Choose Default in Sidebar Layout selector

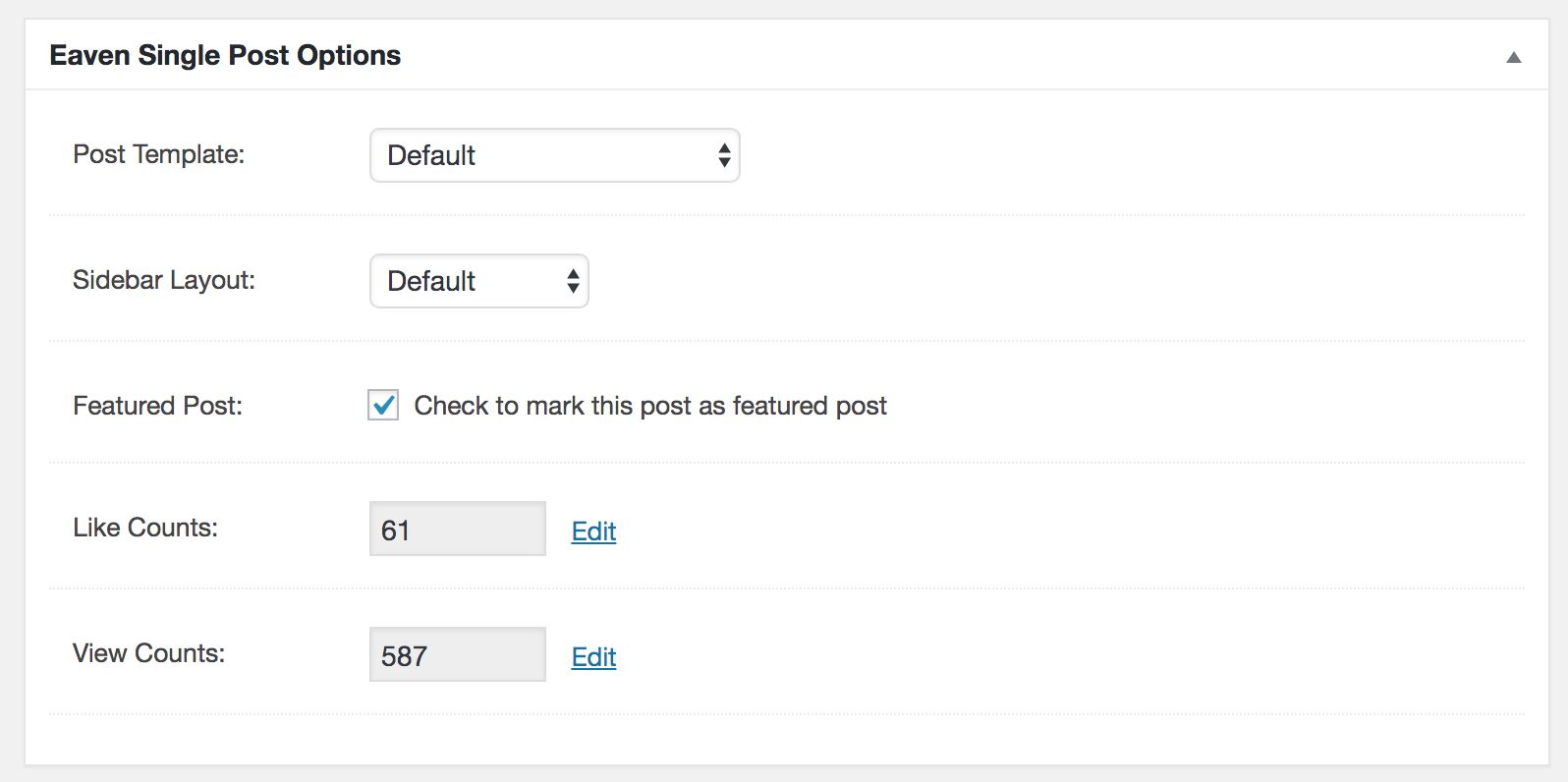click(x=478, y=281)
